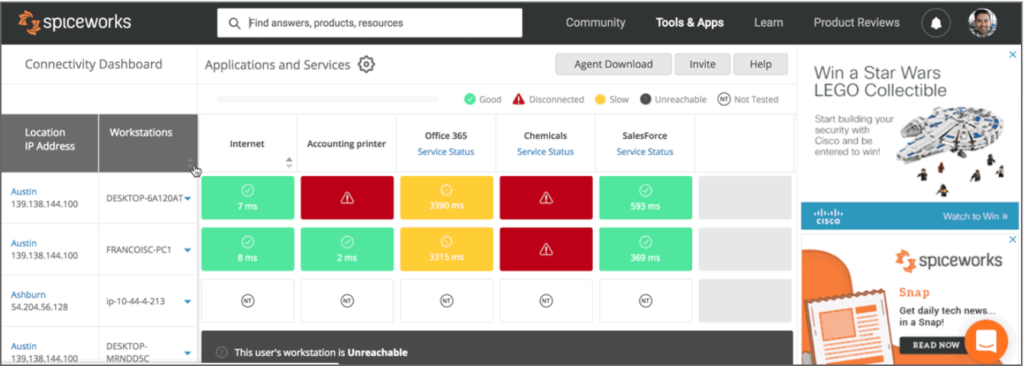The image size is (1024, 366).
Task: Click ip-10-44-4-213 Internet Not Tested cell
Action: coord(248,301)
